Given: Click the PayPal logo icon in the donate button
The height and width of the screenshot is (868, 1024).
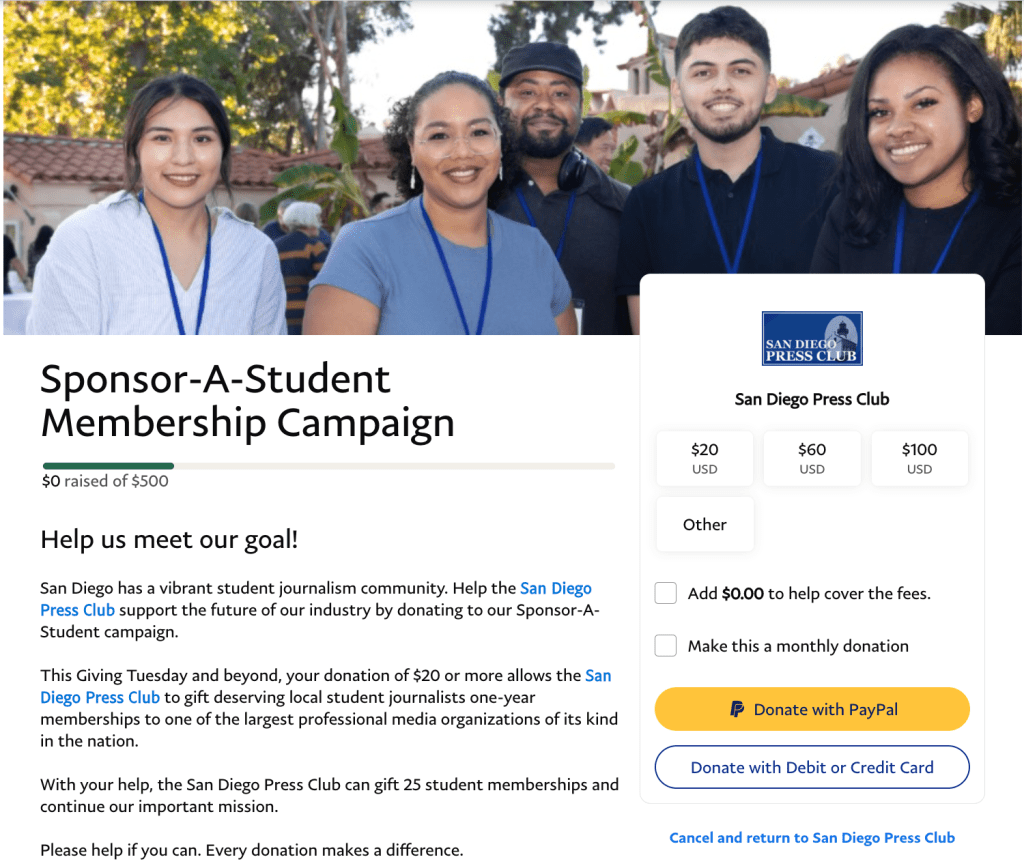Looking at the screenshot, I should tap(737, 710).
